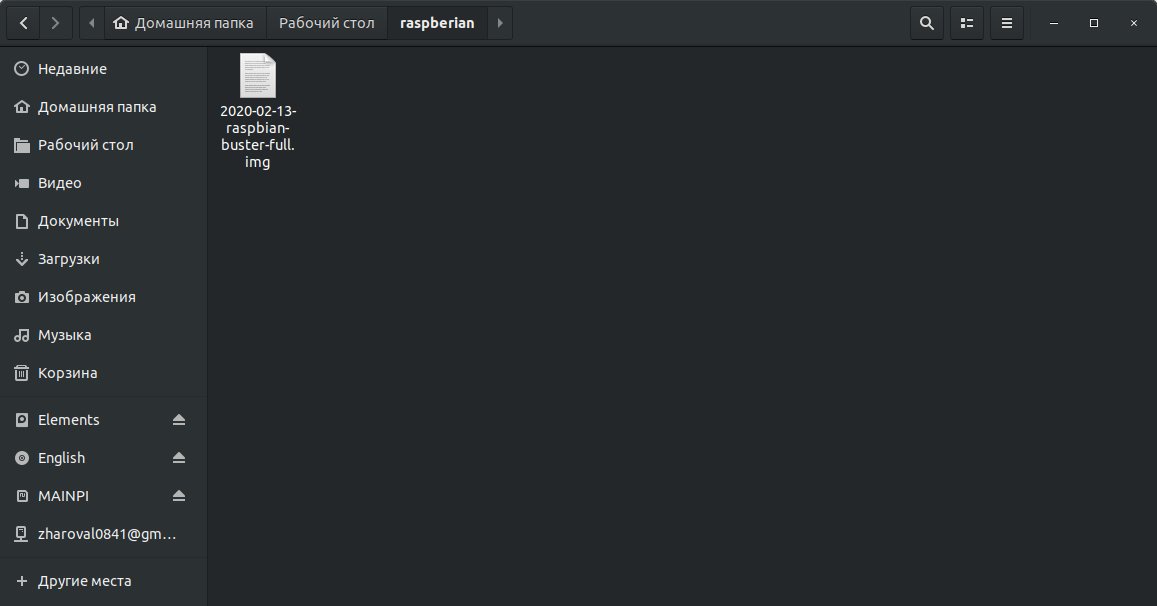Open Изображения in the sidebar
This screenshot has height=606, width=1157.
click(x=103, y=297)
